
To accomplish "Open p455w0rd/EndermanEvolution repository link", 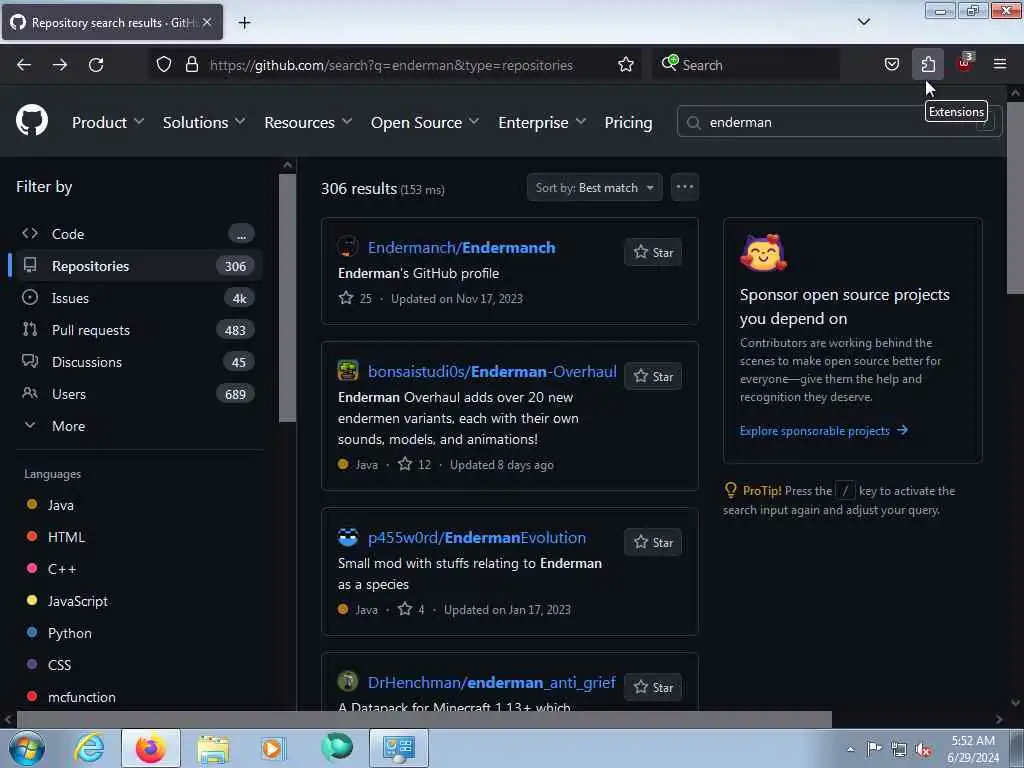I will tap(477, 537).
